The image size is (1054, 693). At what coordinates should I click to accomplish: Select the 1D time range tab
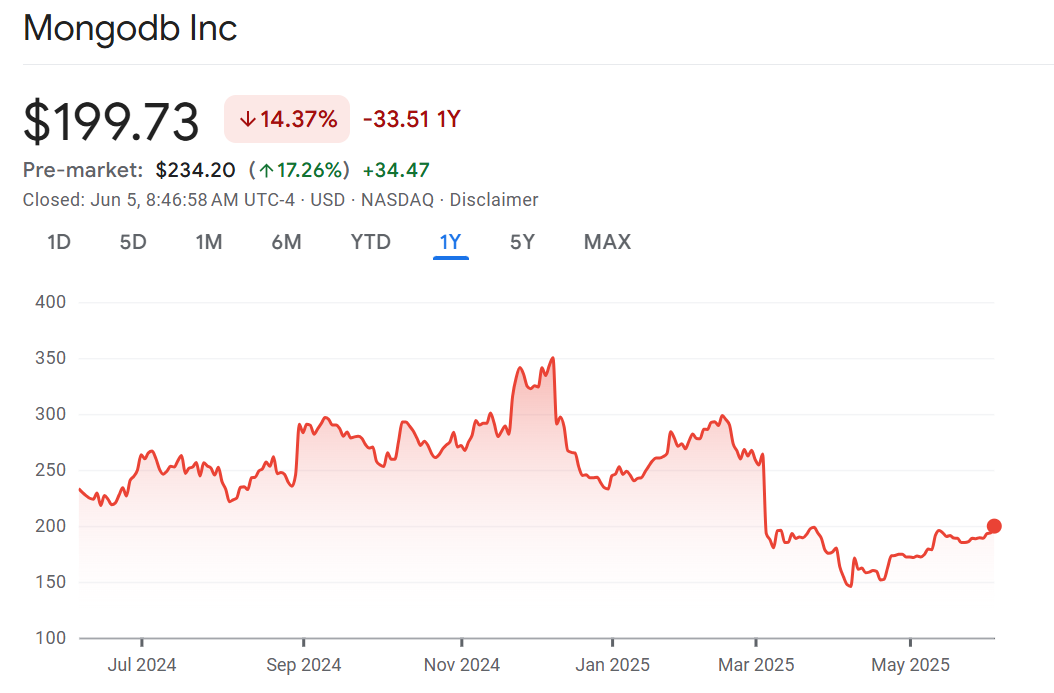(x=59, y=242)
